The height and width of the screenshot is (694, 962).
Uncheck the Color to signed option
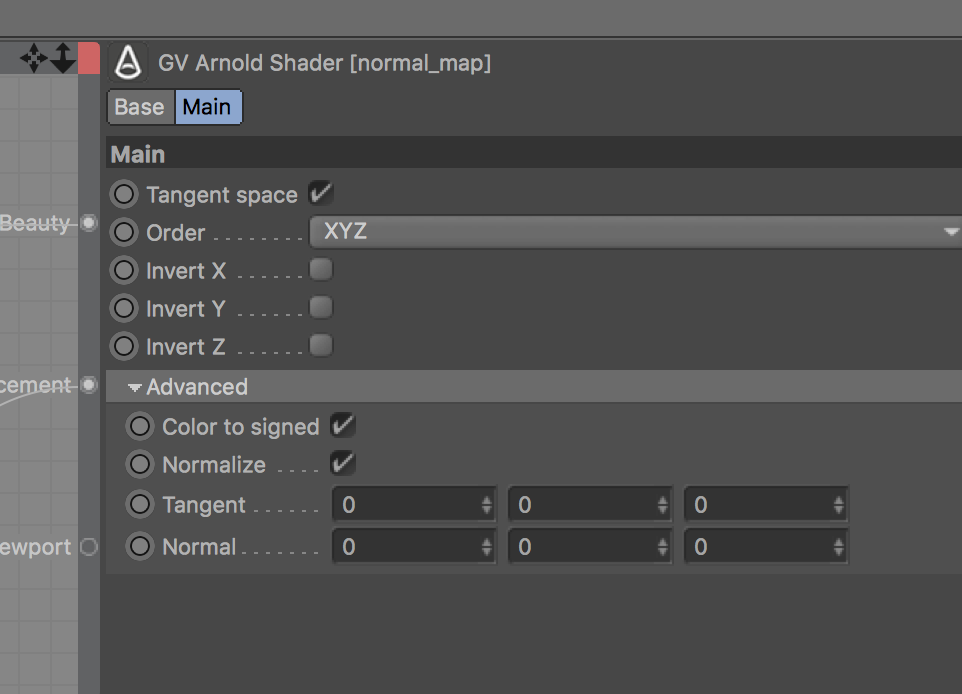(343, 425)
